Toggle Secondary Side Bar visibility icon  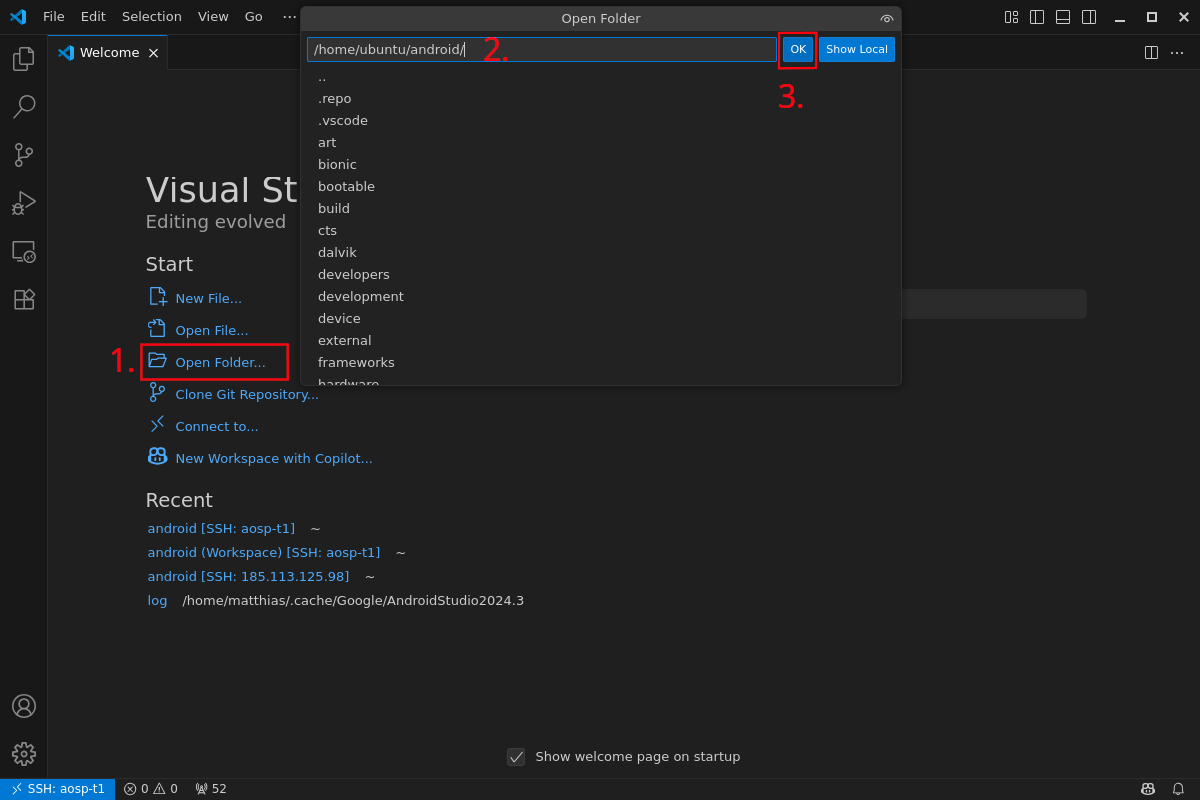click(x=1089, y=17)
